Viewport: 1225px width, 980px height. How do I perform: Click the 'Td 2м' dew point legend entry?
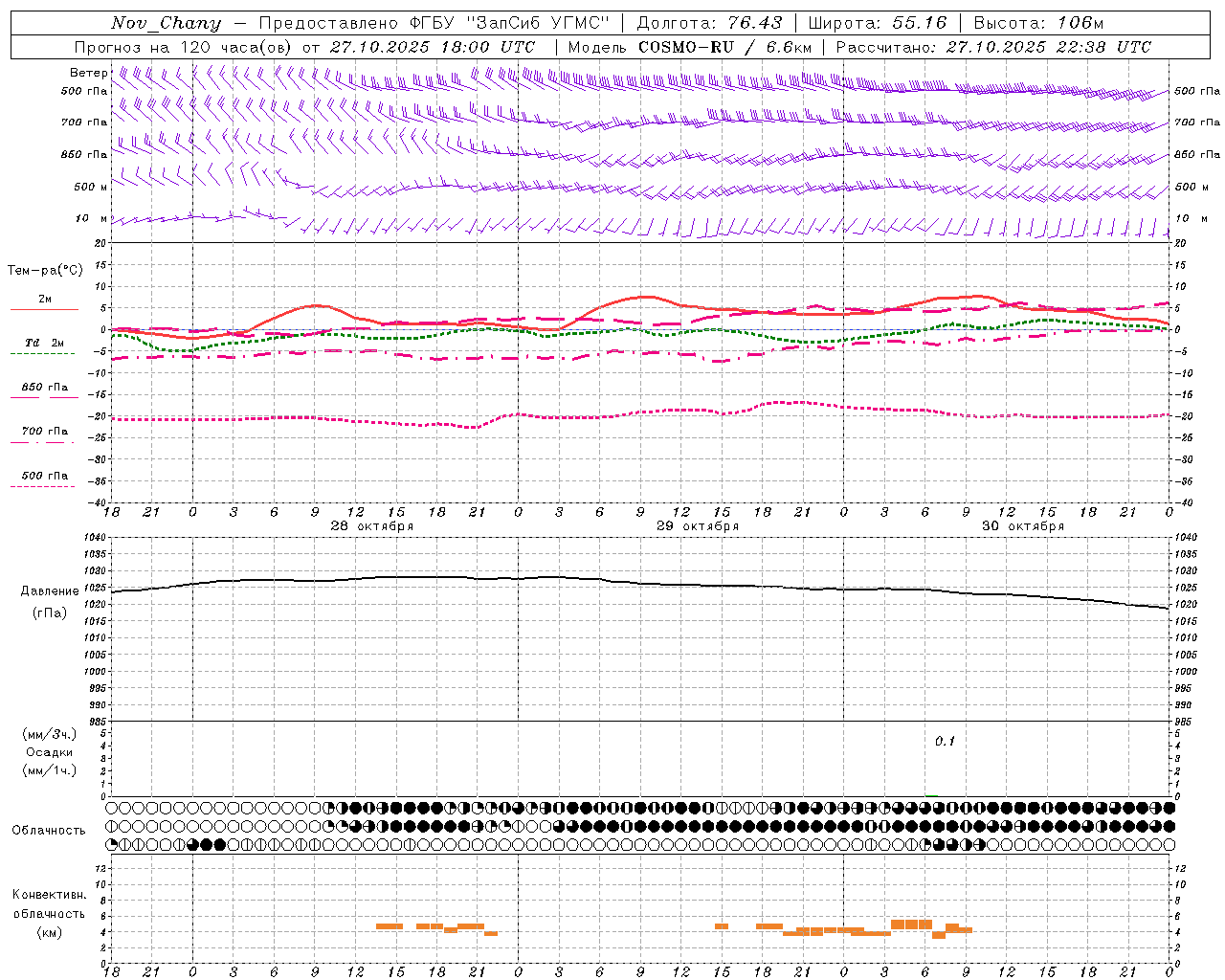point(45,343)
